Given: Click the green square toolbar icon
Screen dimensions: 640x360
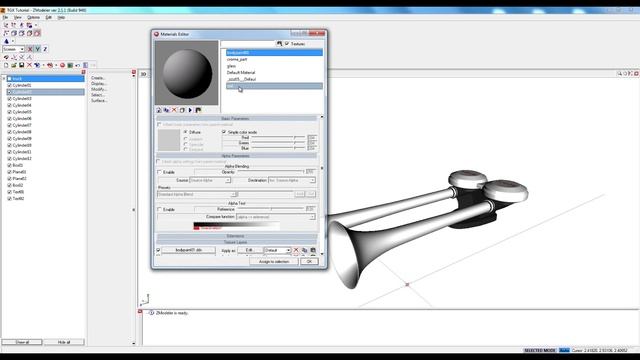Looking at the screenshot, I should (70, 65).
